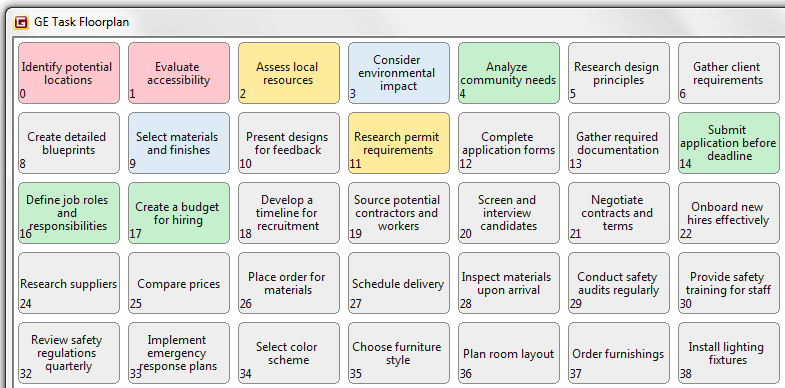
Task: Click the Negotiate contracts and terms tile
Action: pyautogui.click(x=619, y=213)
